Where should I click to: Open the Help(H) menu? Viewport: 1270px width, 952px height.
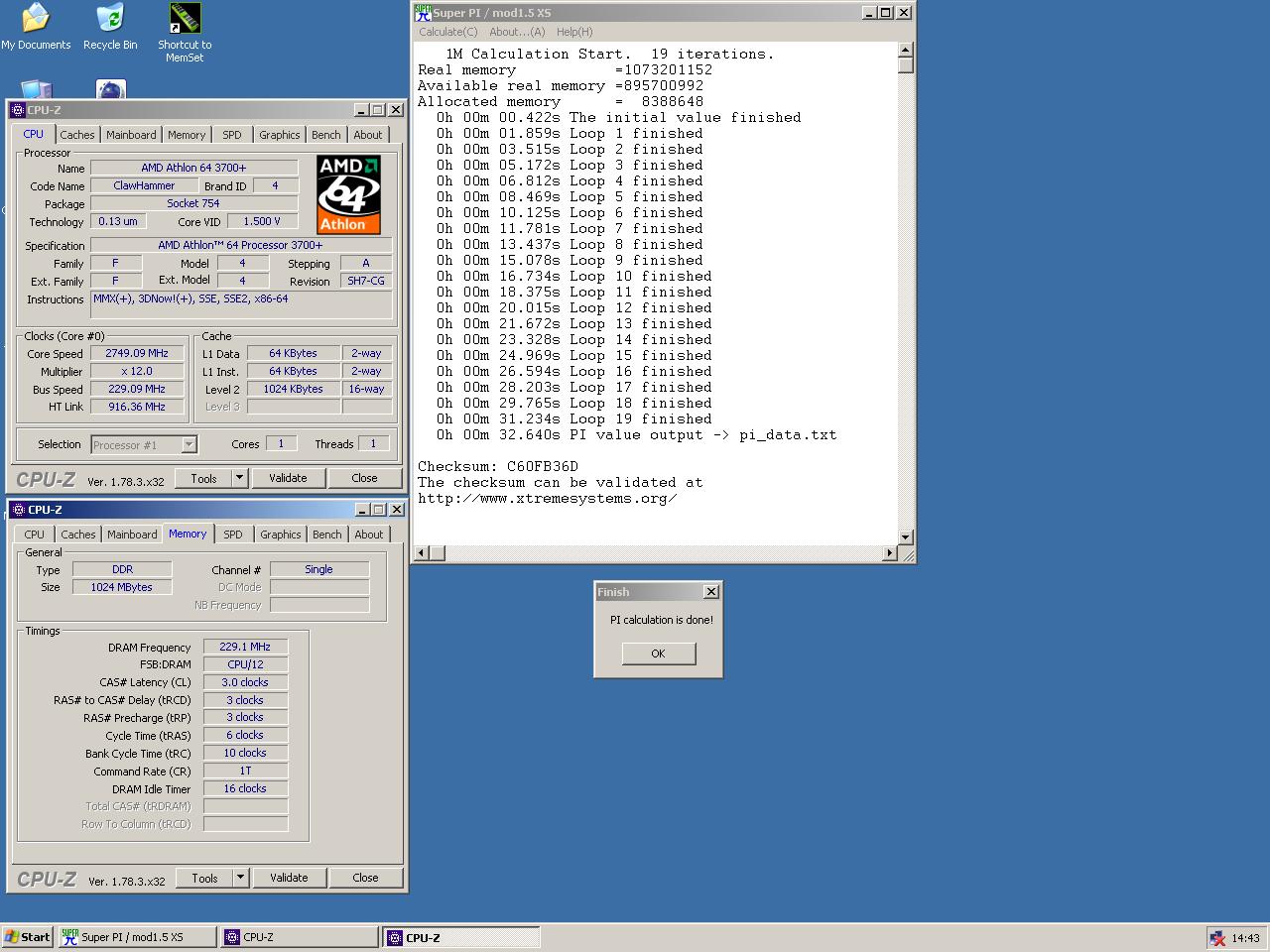[x=574, y=32]
